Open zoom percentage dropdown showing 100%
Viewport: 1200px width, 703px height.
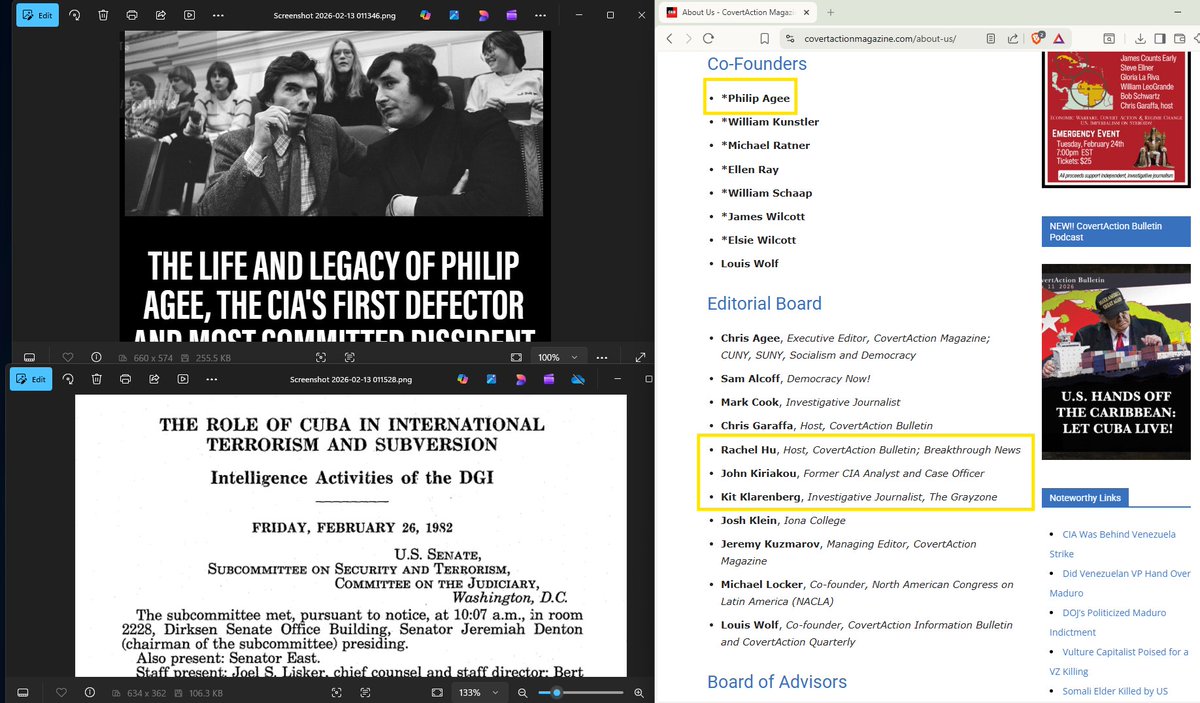[x=557, y=357]
